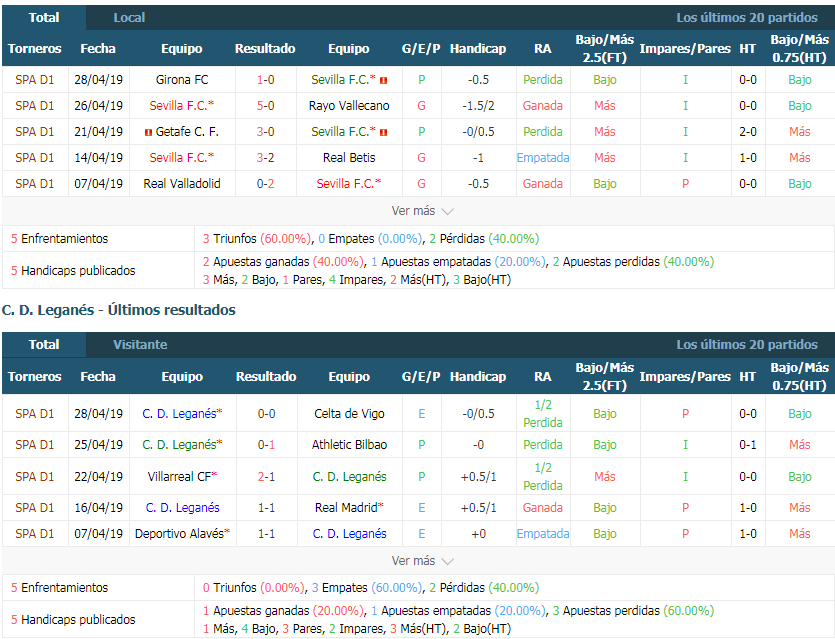835x639 pixels.
Task: Click date 26/04/19 in Sevilla table
Action: [99, 106]
